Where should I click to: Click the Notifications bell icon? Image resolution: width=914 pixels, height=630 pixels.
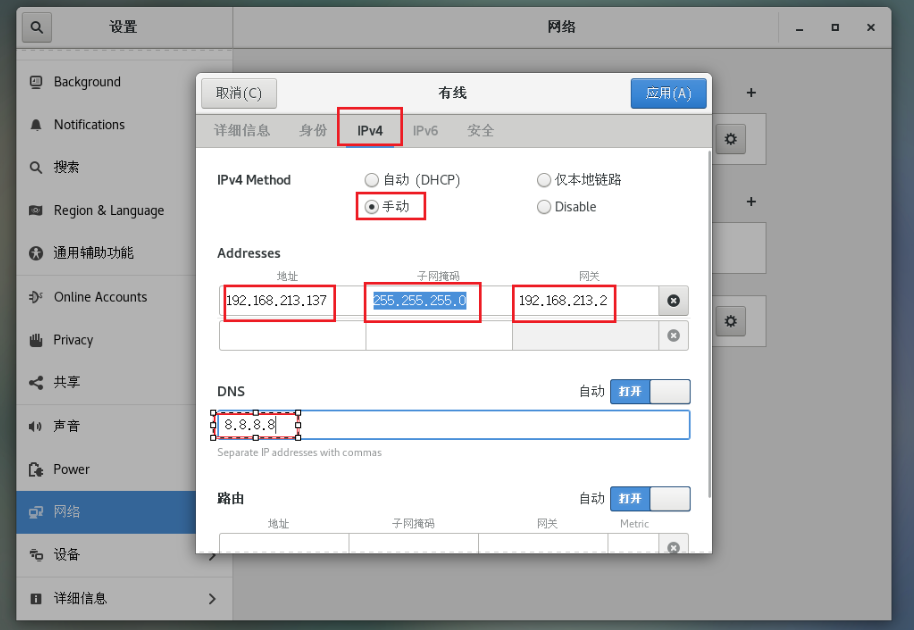[x=36, y=125]
